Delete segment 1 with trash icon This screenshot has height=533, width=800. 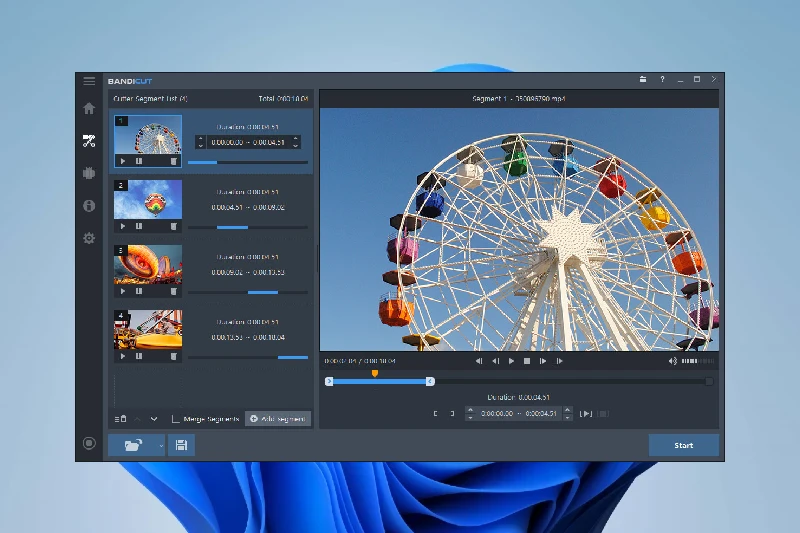[173, 161]
